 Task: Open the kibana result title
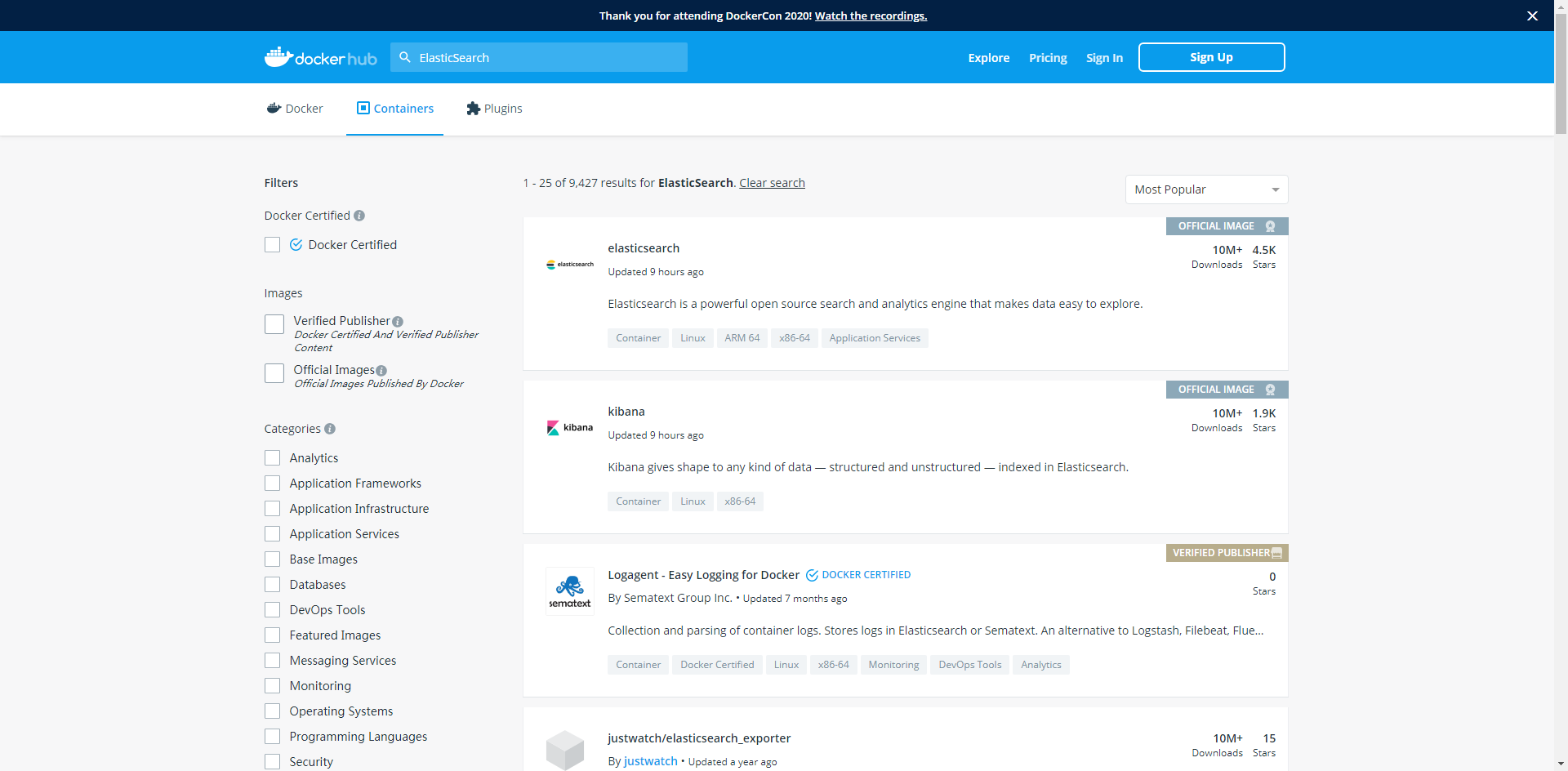(x=626, y=412)
